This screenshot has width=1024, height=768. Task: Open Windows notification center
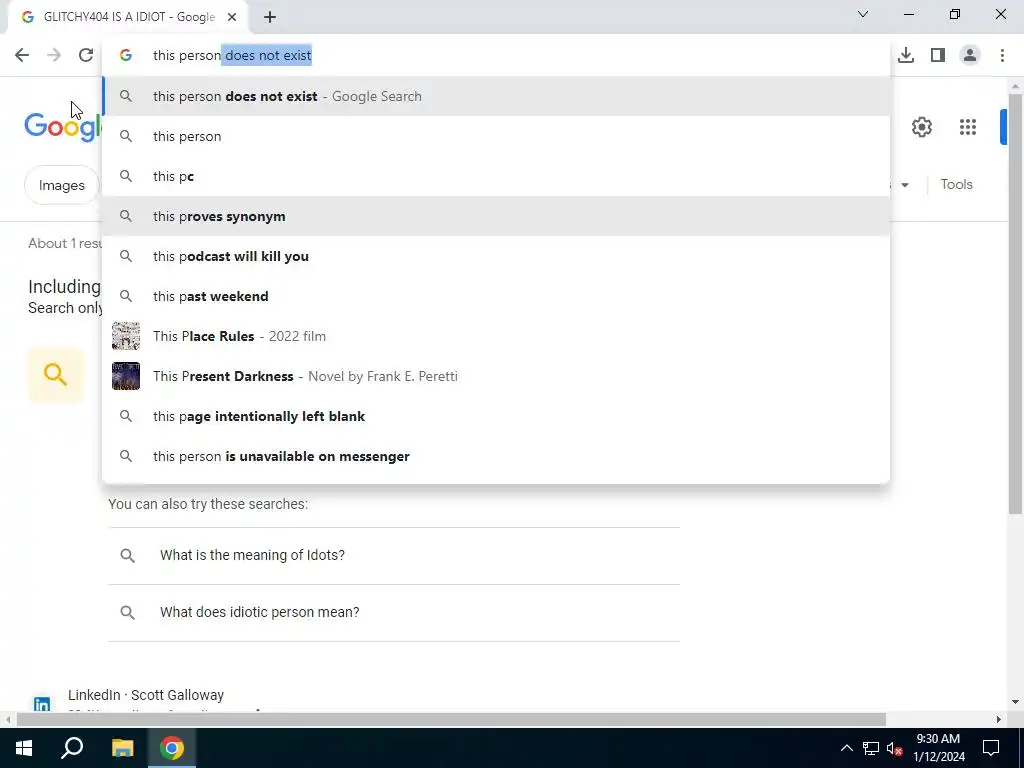[991, 748]
